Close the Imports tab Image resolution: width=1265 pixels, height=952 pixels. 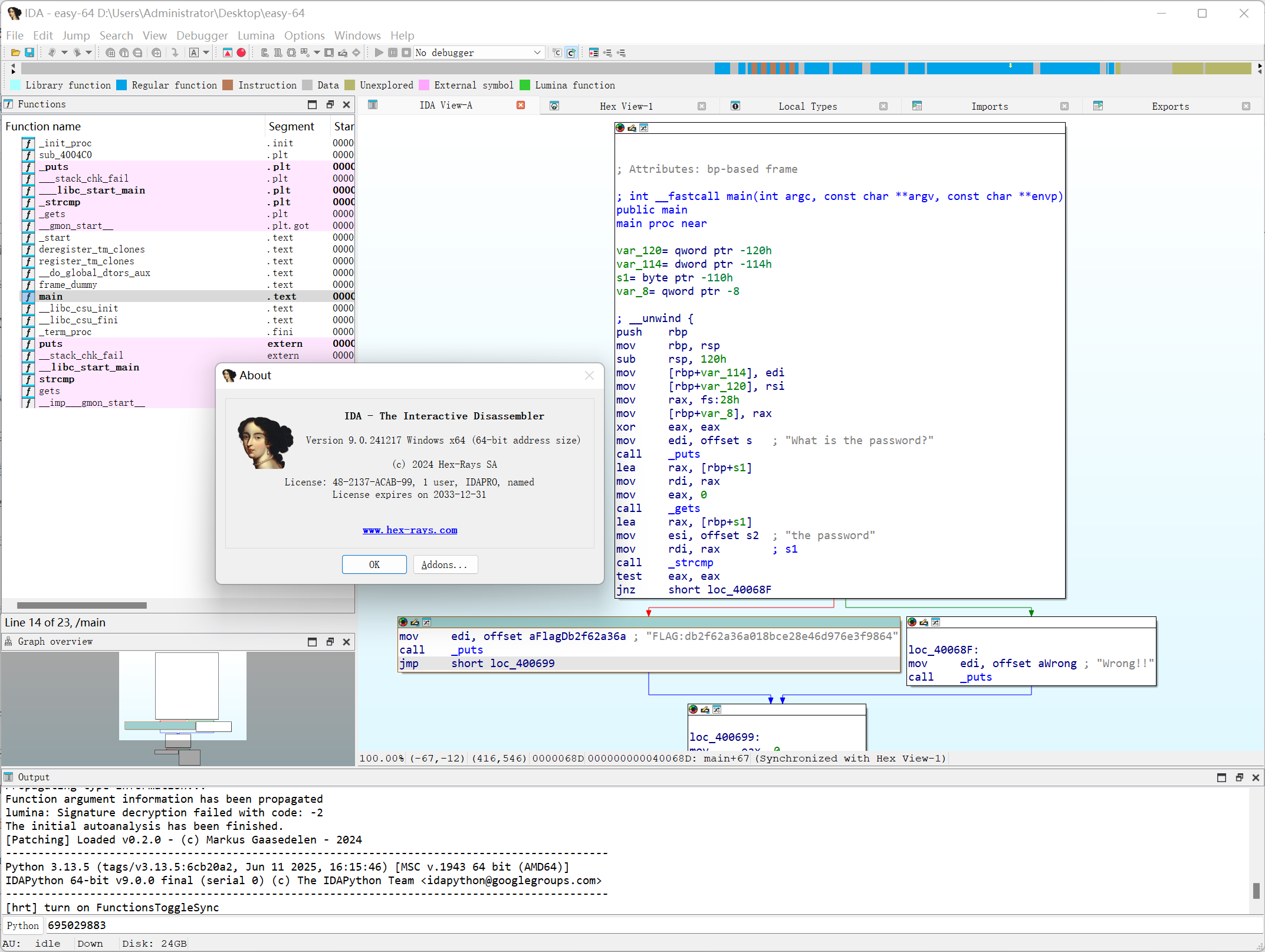click(1064, 106)
